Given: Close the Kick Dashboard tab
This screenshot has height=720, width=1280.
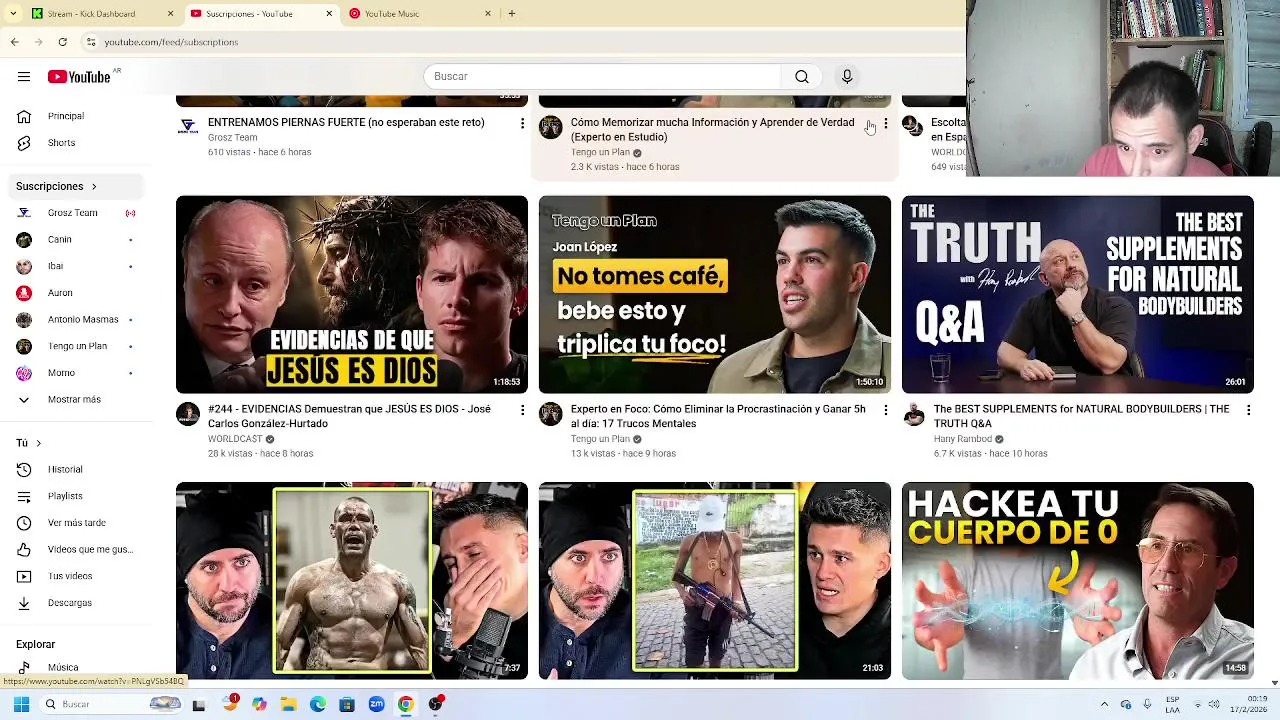Looking at the screenshot, I should 170,14.
